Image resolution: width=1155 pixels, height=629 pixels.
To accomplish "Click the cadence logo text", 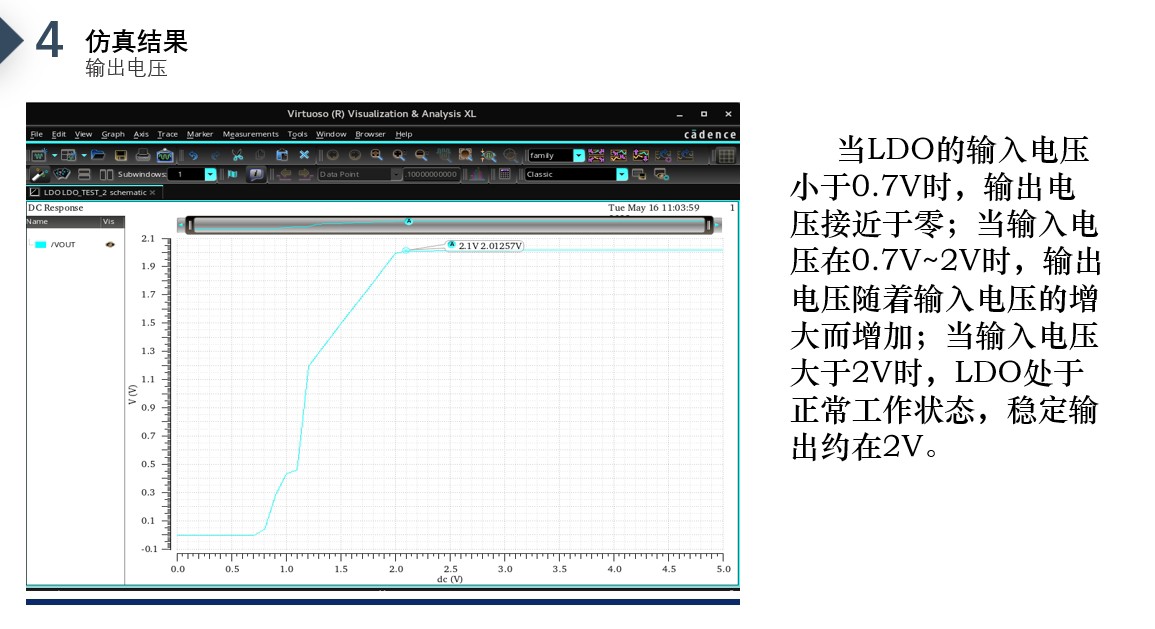I will point(710,134).
